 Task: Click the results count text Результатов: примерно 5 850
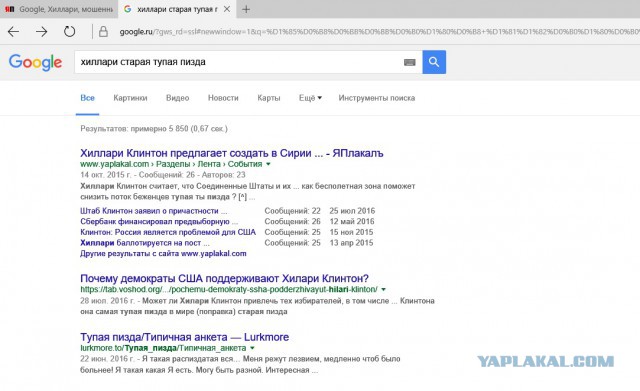[154, 129]
